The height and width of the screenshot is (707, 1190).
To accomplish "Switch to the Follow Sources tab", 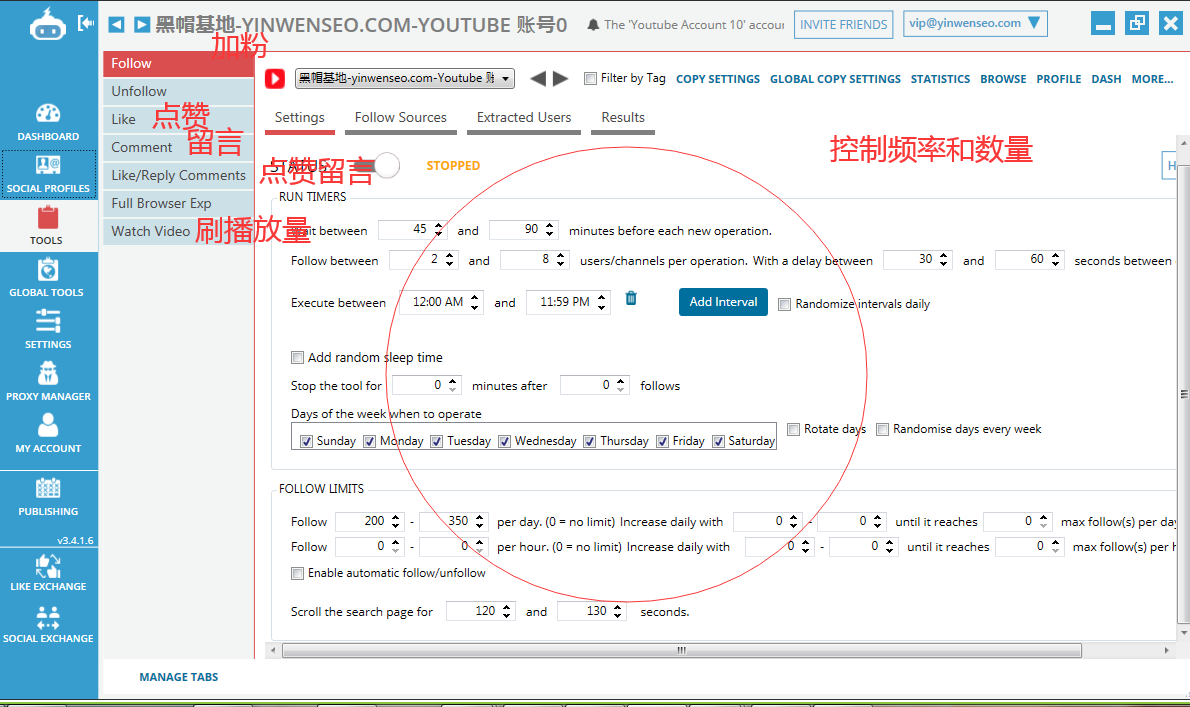I will pyautogui.click(x=400, y=117).
